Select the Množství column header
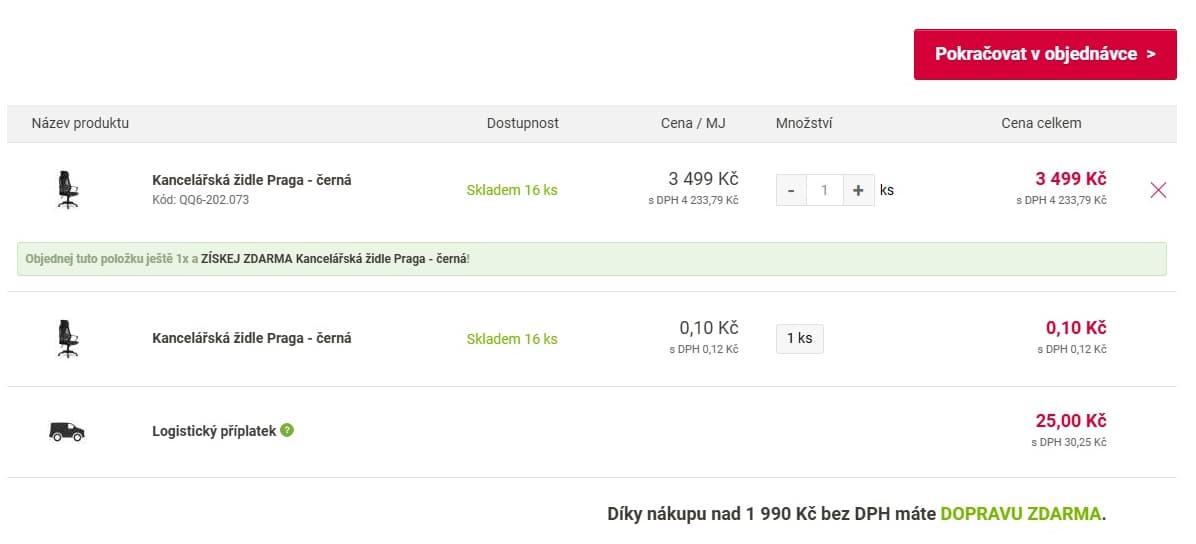 [x=804, y=123]
